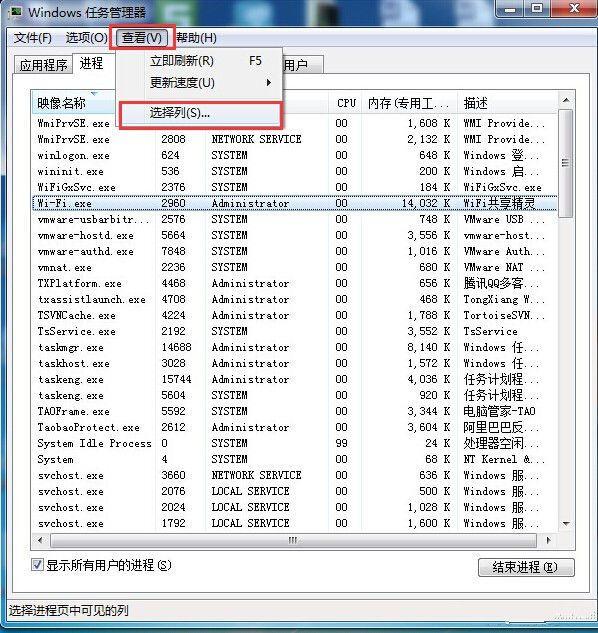Maximize the Task Manager window

[537, 8]
